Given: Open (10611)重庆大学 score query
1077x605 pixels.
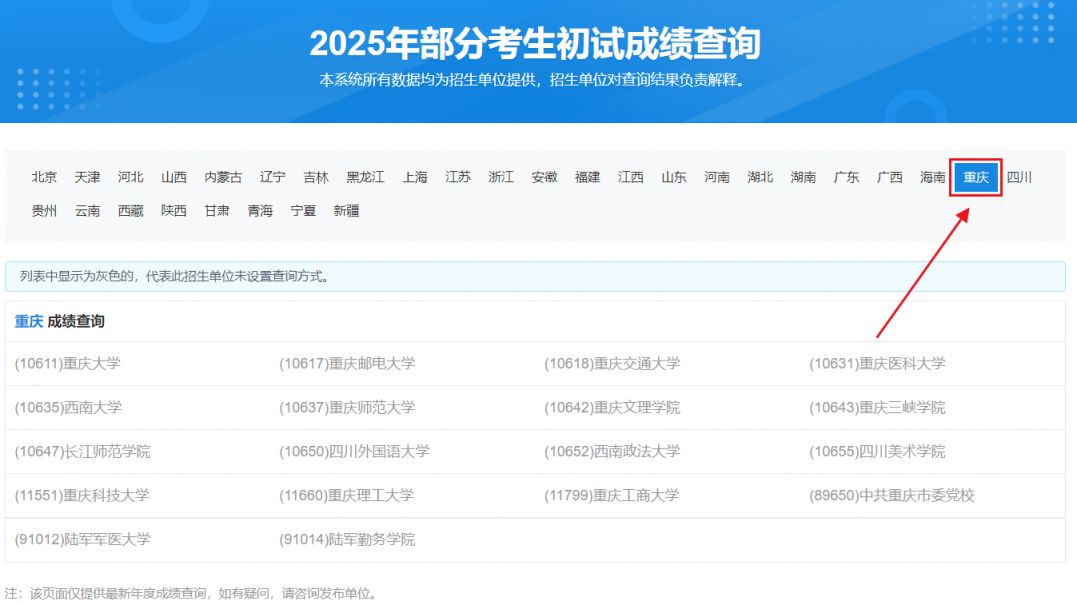Looking at the screenshot, I should [x=67, y=363].
